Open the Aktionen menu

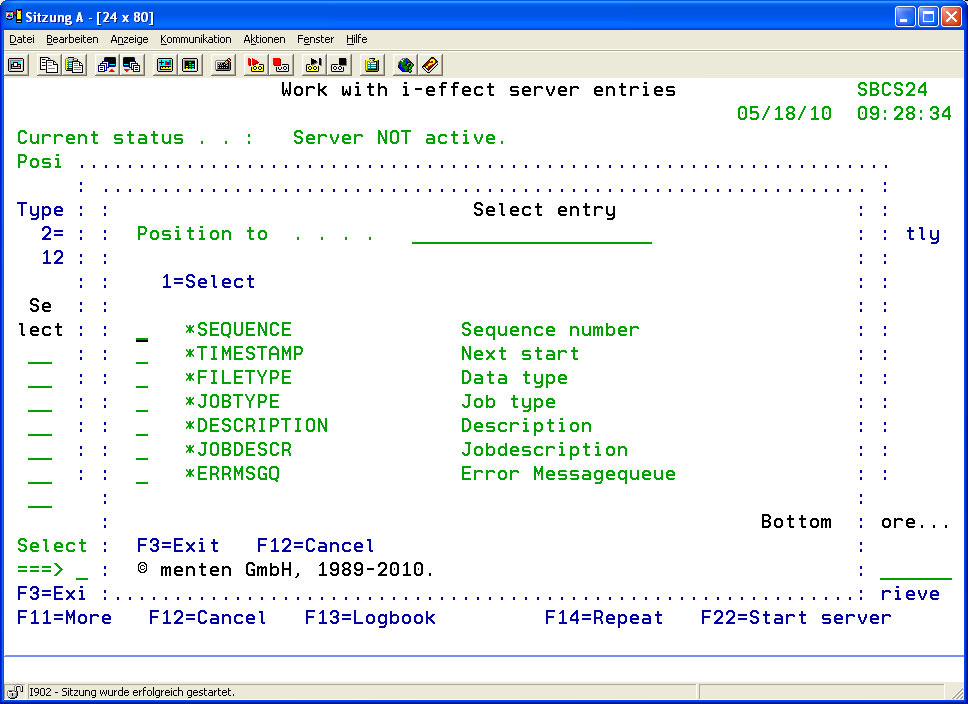click(x=264, y=39)
